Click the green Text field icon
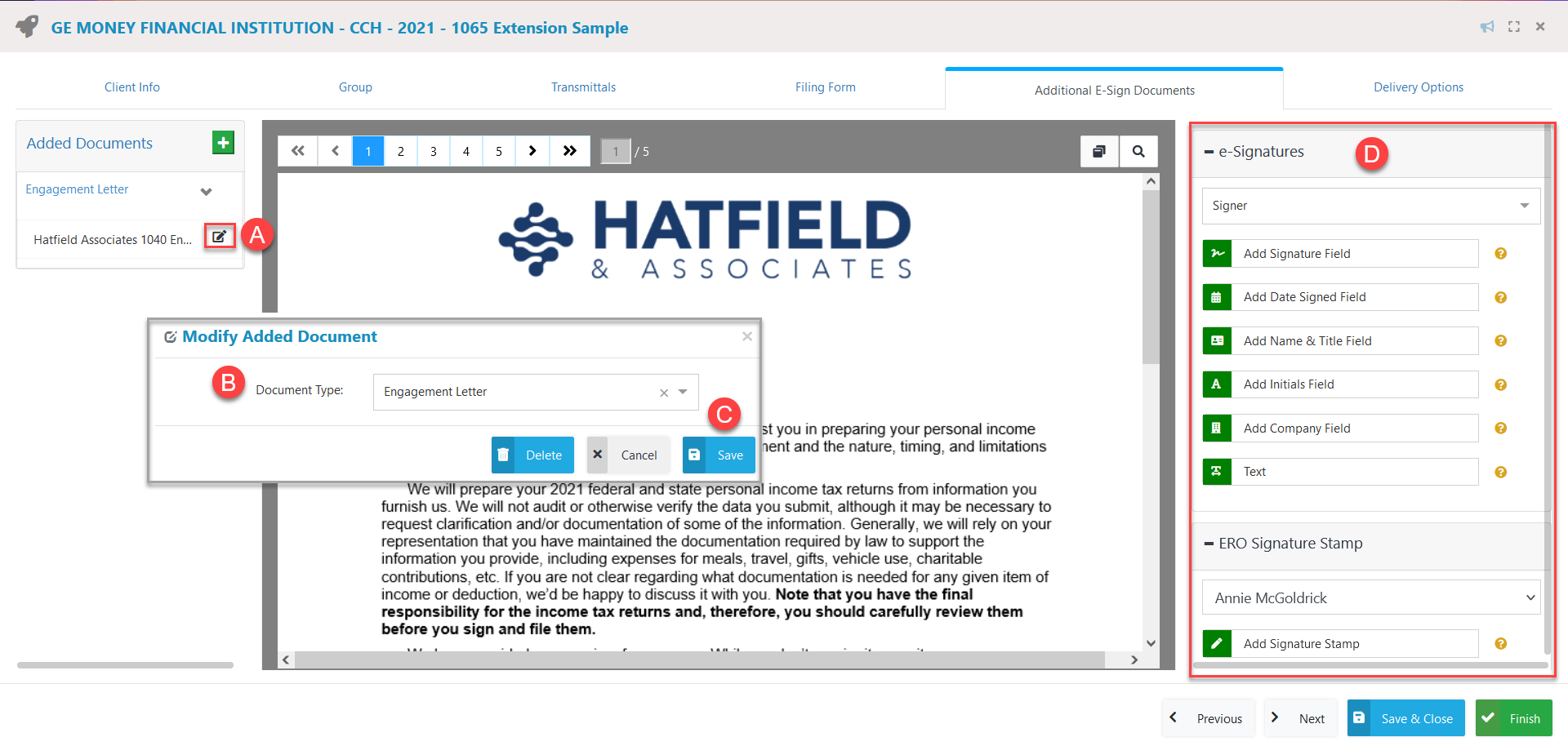The image size is (1568, 755). tap(1217, 472)
